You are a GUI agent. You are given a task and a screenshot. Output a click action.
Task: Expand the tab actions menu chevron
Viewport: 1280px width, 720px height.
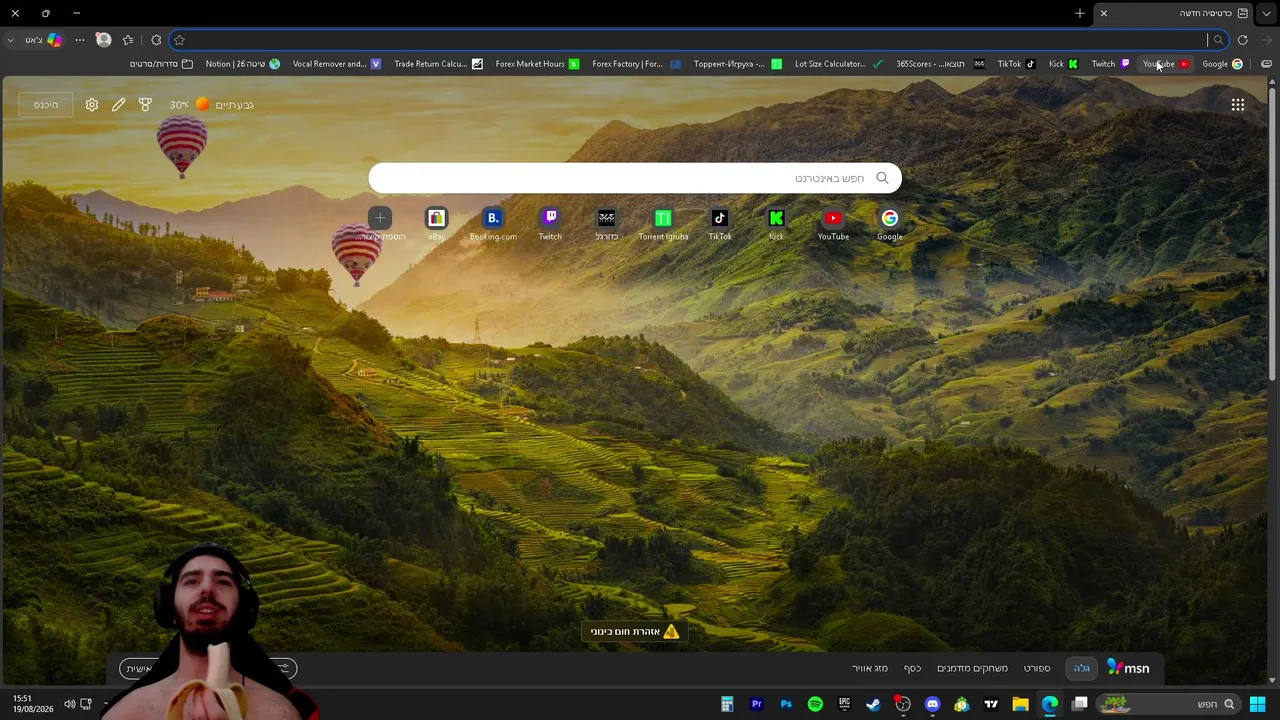[1266, 13]
